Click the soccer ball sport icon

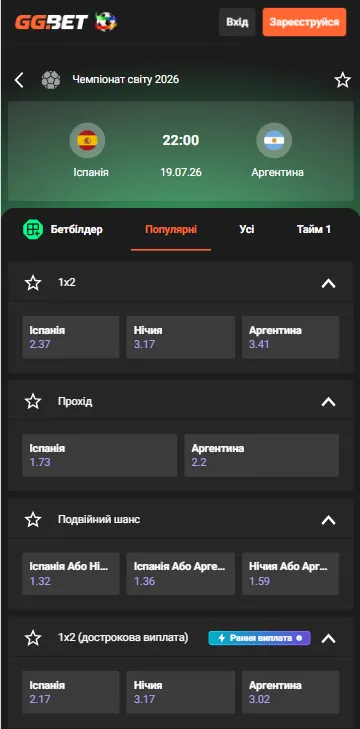point(51,80)
